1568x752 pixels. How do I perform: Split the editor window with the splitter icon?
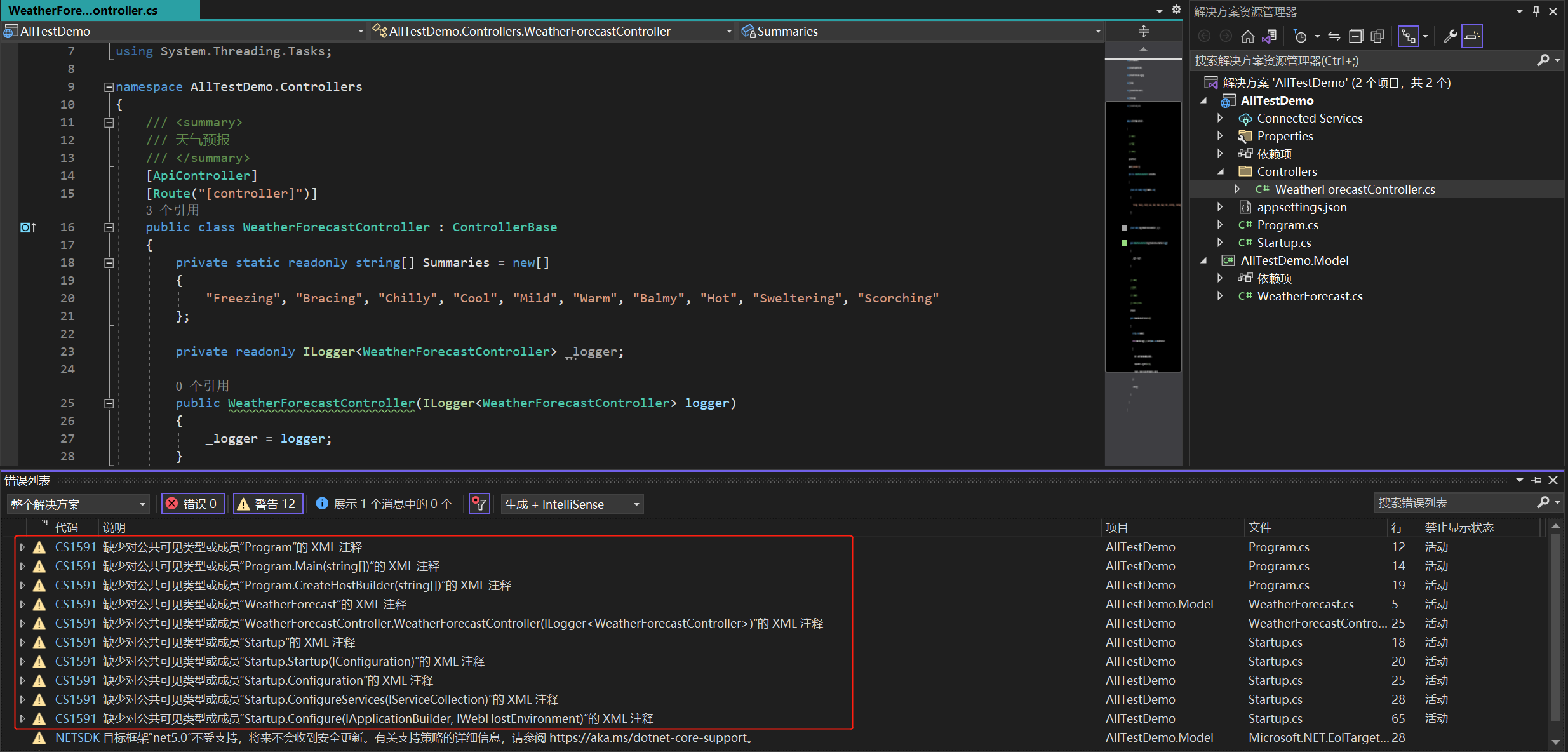[1144, 31]
